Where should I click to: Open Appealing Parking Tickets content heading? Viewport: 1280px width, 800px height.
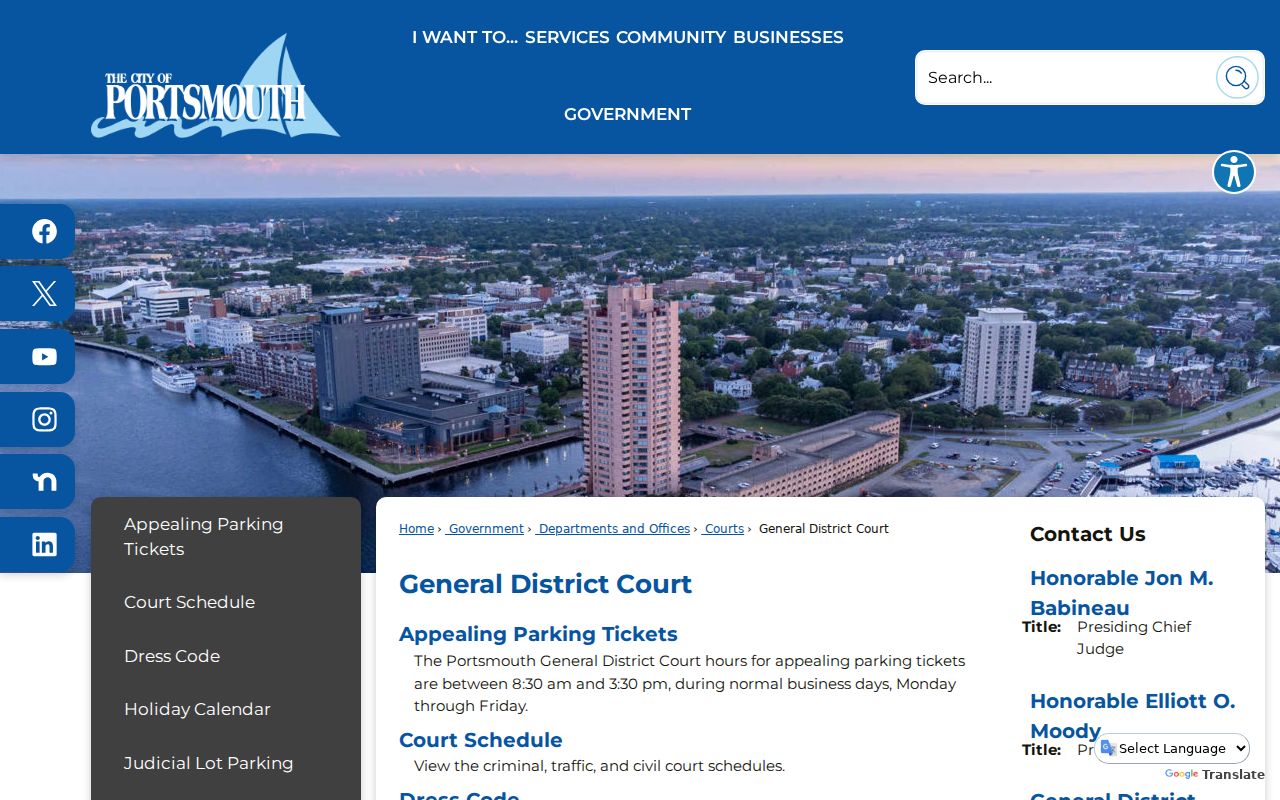tap(538, 634)
